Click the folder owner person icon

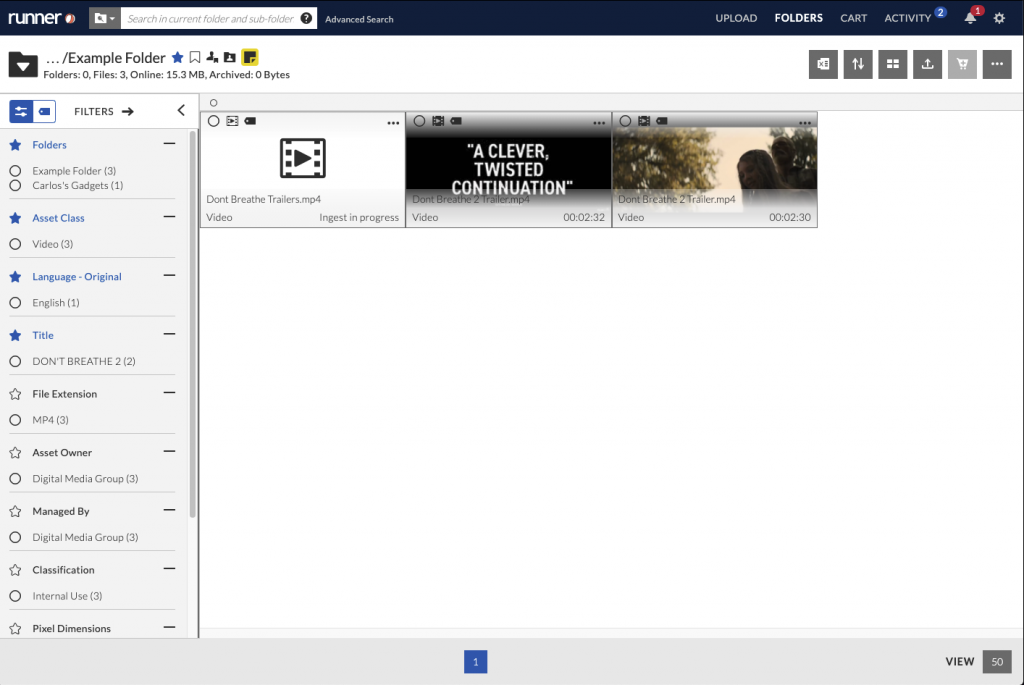coord(229,57)
